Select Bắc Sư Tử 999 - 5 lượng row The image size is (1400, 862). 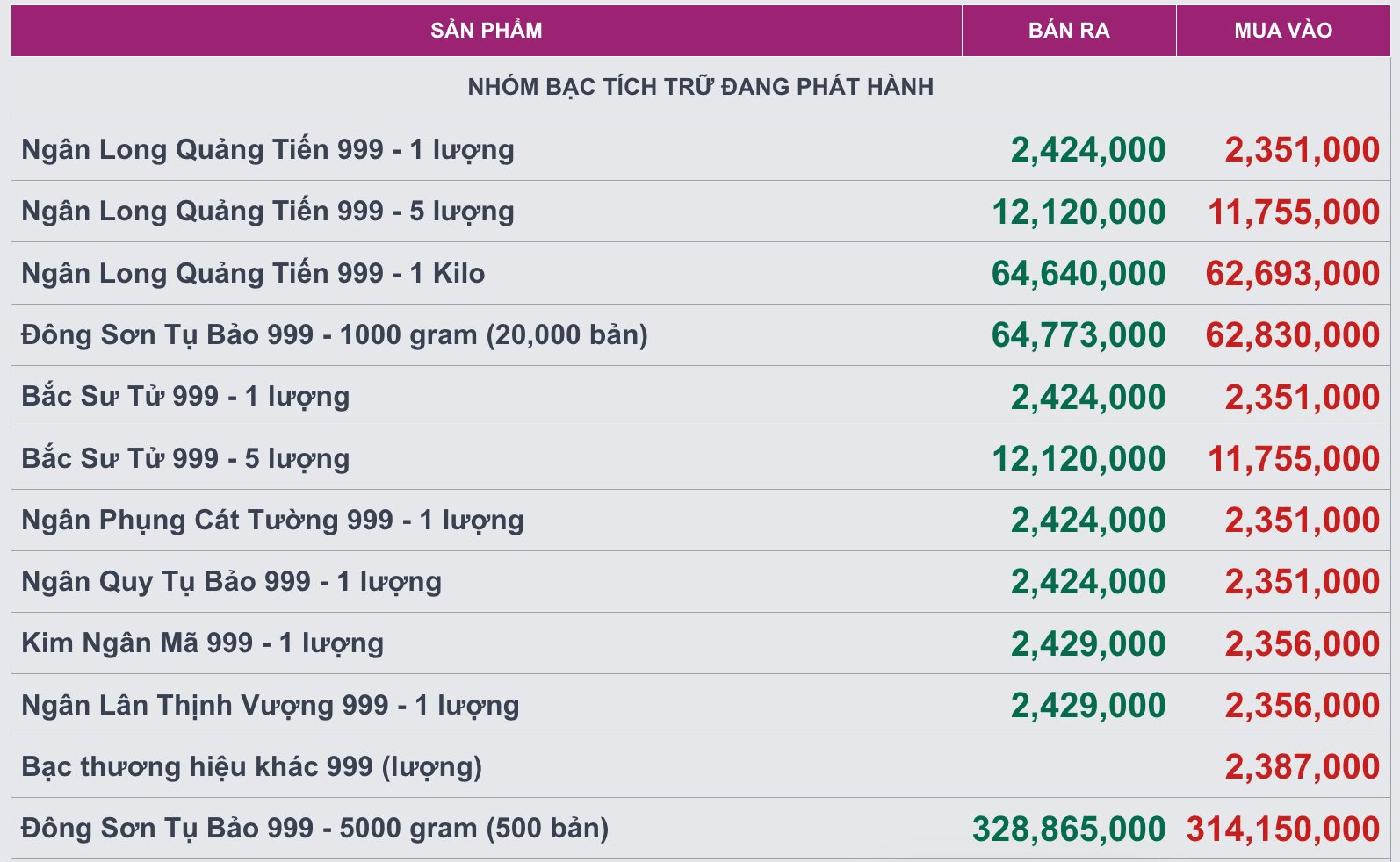[x=700, y=458]
